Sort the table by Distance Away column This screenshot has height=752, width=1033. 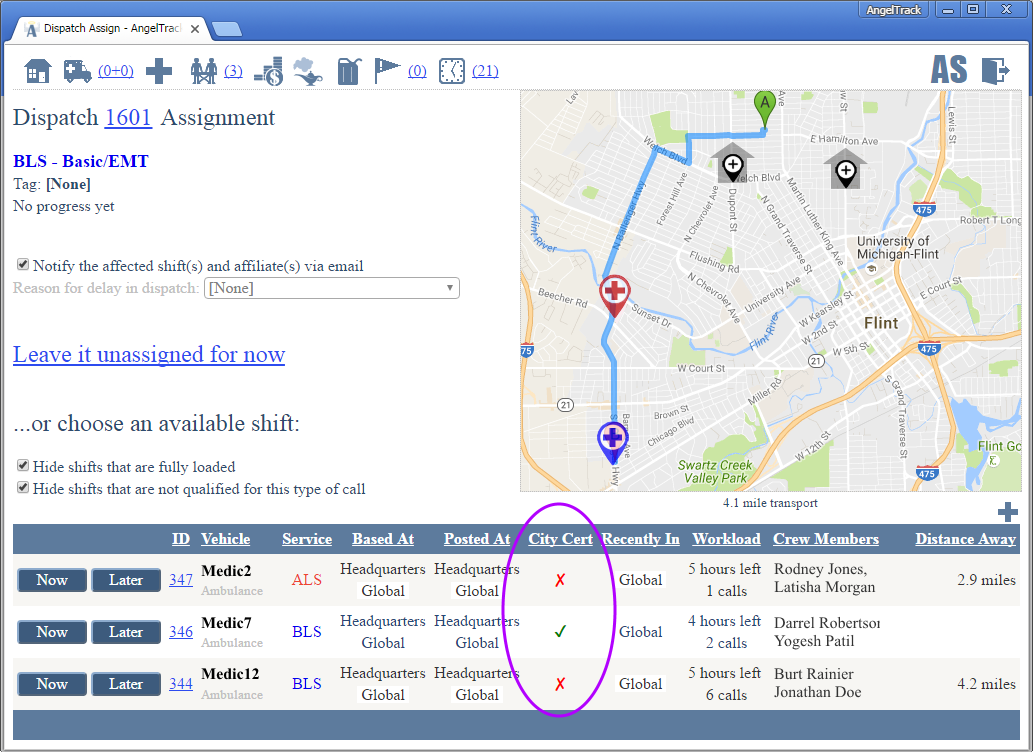965,539
